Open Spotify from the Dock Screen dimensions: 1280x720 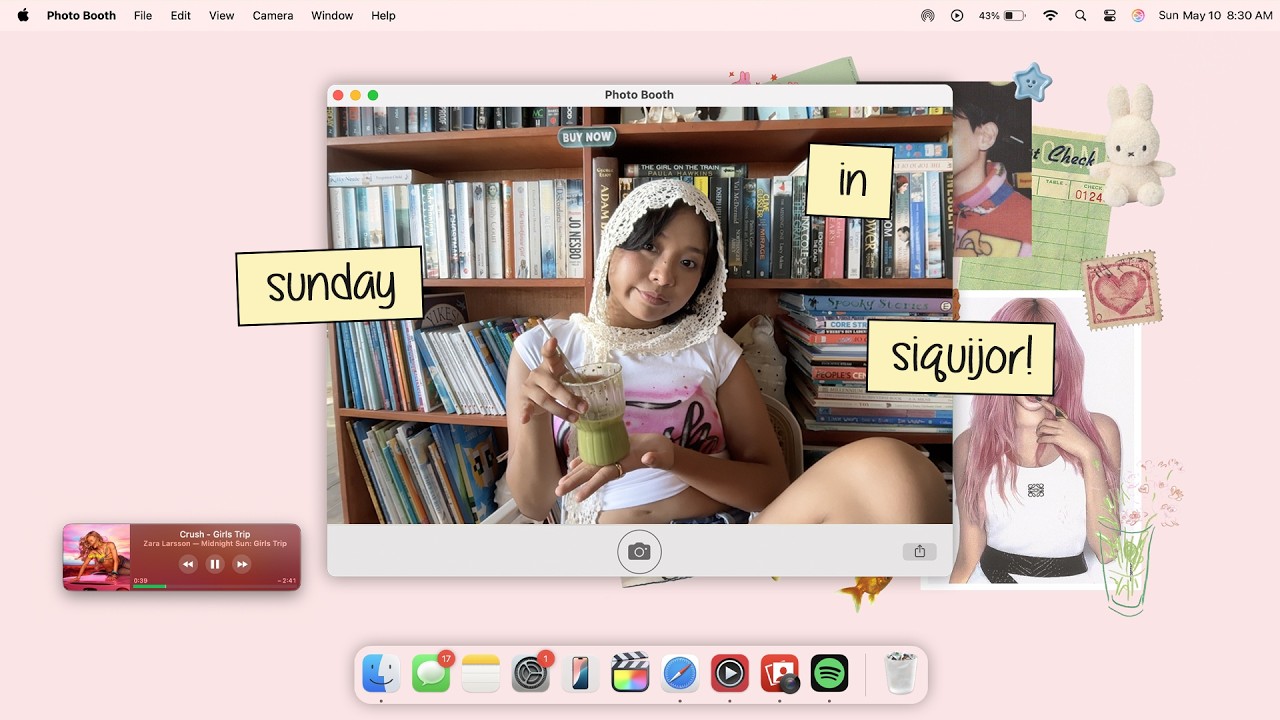(x=830, y=673)
